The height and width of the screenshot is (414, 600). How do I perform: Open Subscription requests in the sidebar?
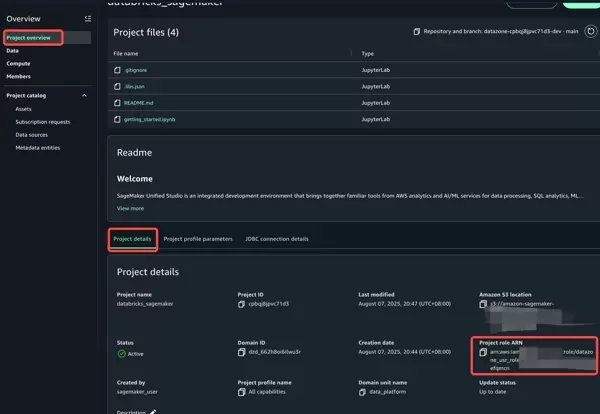[x=44, y=121]
